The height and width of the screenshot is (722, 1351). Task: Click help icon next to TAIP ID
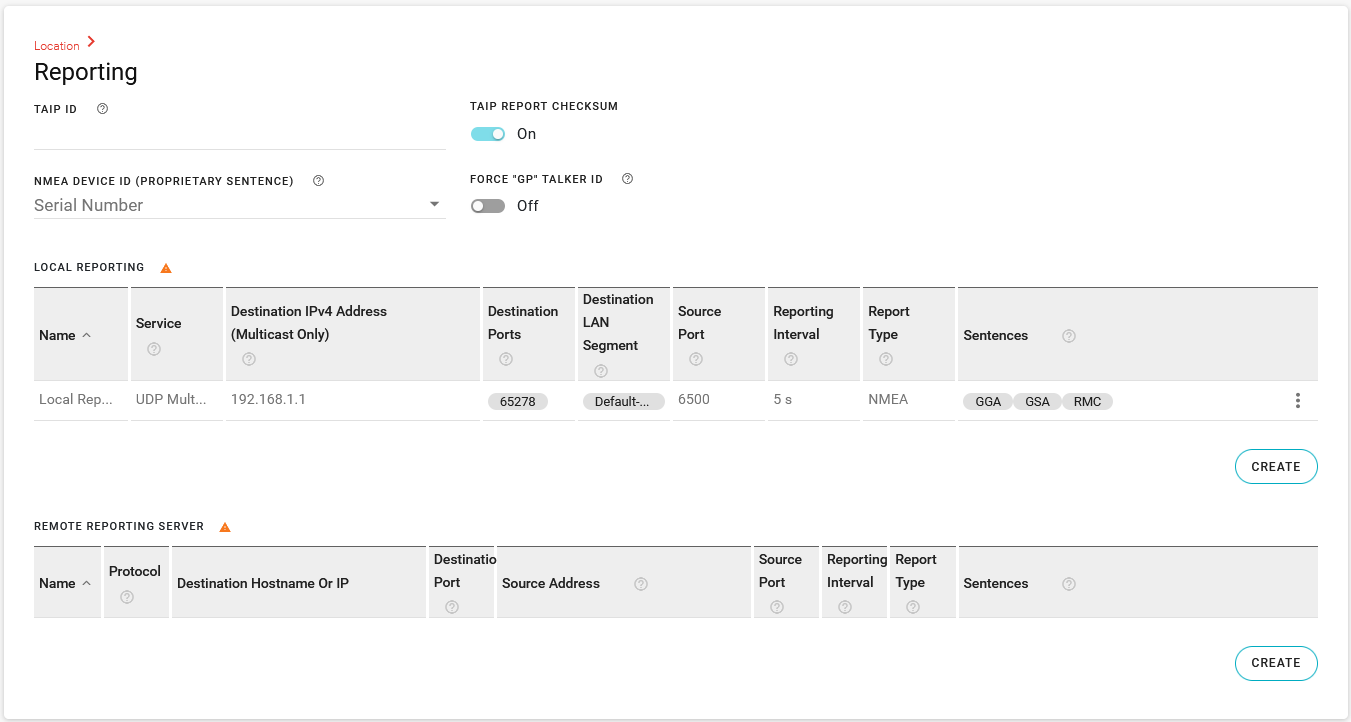102,109
